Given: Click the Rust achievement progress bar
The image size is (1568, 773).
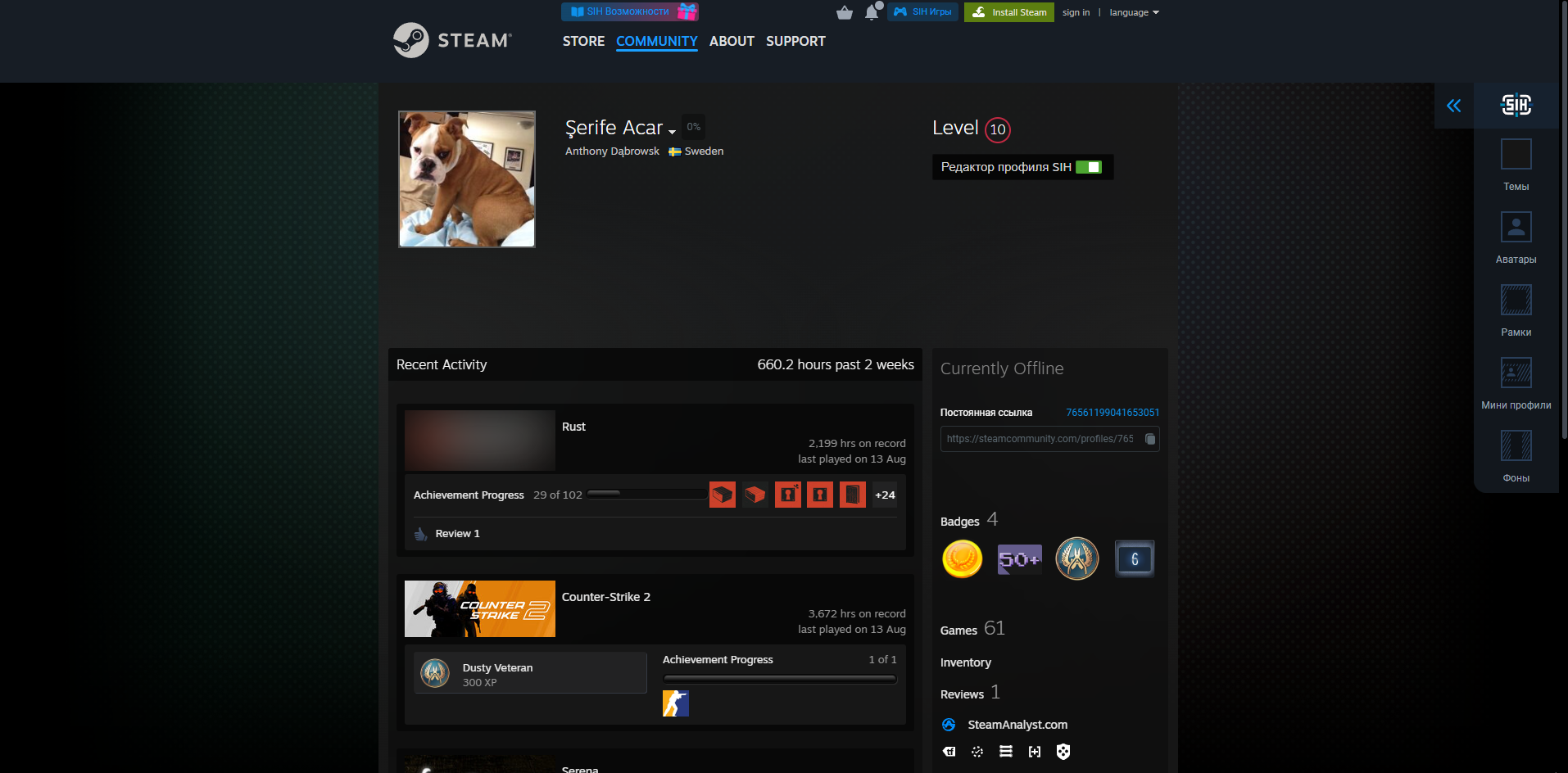Looking at the screenshot, I should (x=647, y=494).
